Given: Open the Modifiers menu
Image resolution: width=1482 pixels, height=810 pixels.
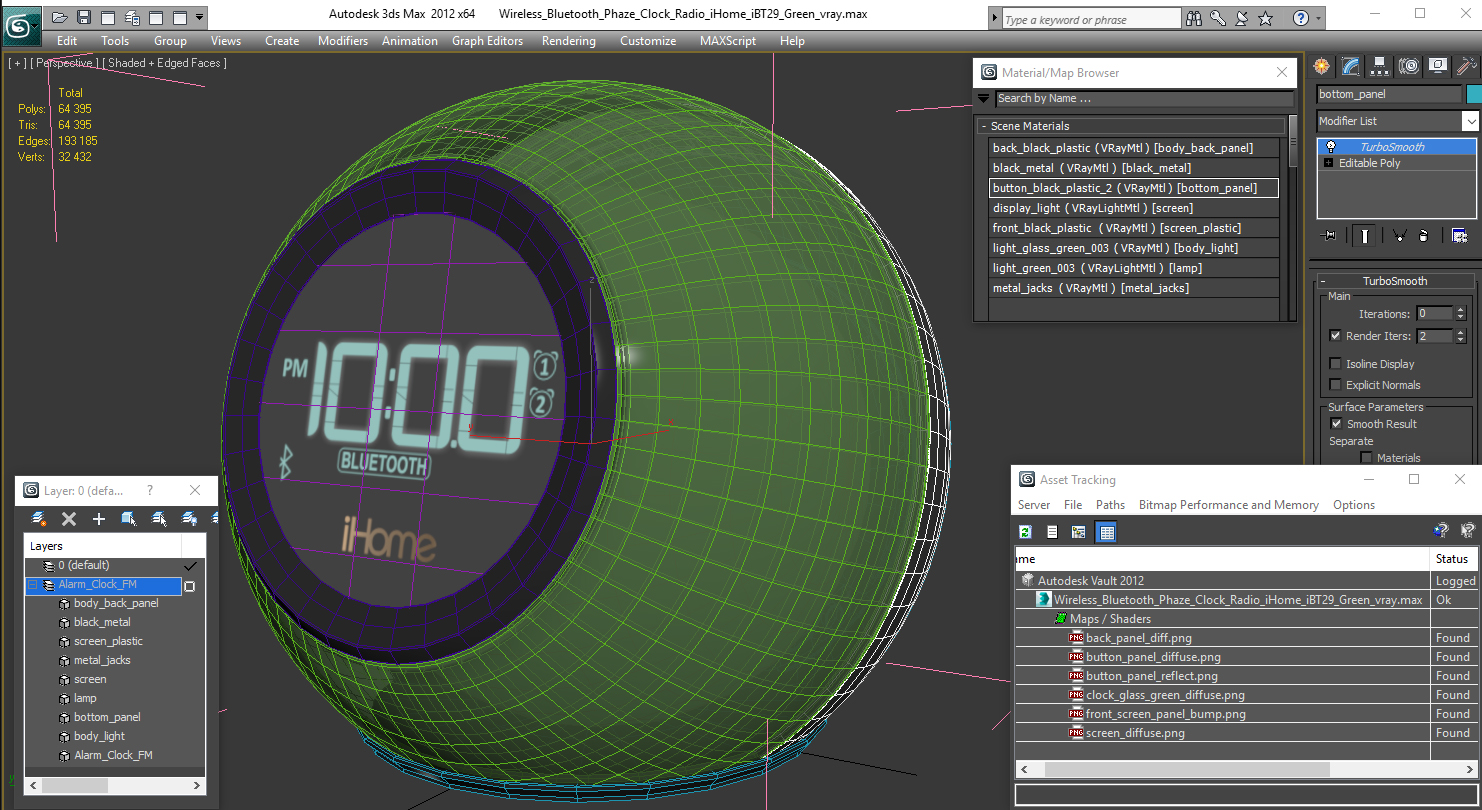Looking at the screenshot, I should pyautogui.click(x=343, y=41).
